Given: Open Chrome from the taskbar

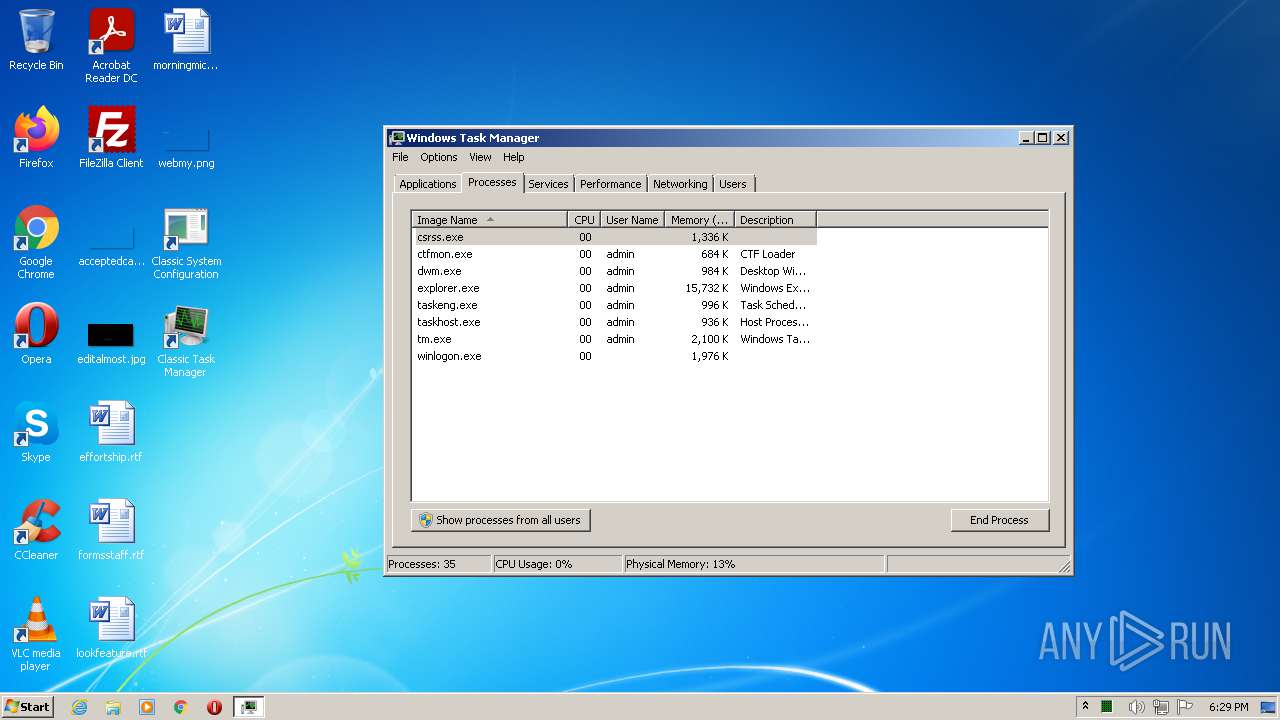Looking at the screenshot, I should point(181,707).
